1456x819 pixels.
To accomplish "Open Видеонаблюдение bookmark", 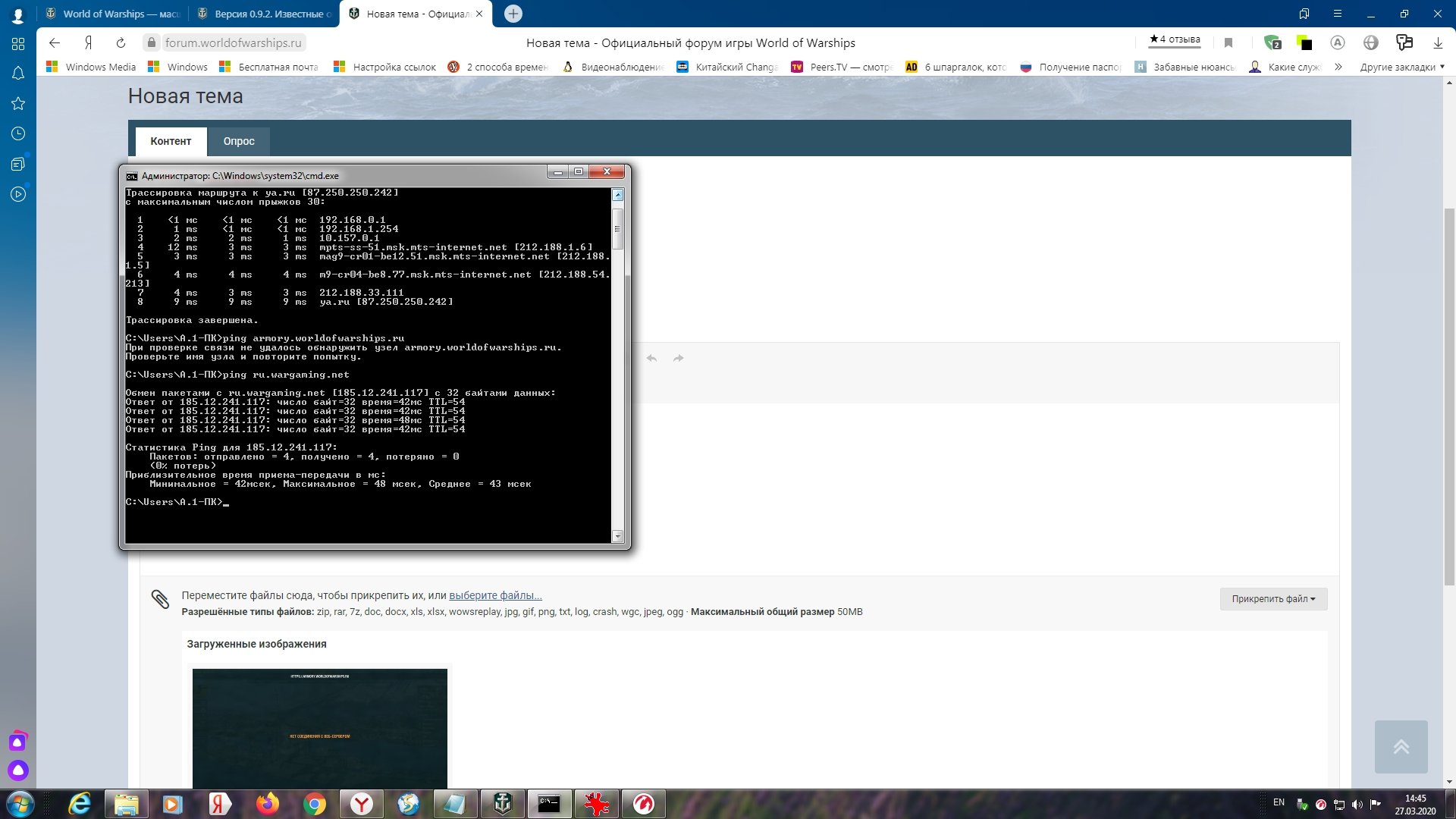I will tap(613, 67).
